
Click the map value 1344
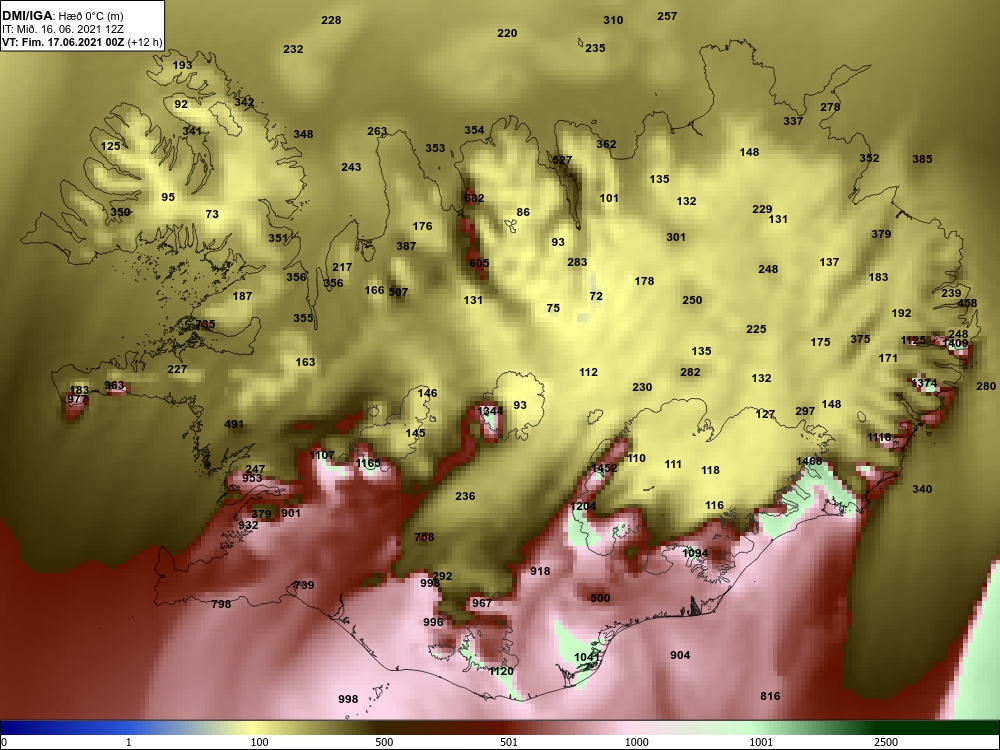490,411
